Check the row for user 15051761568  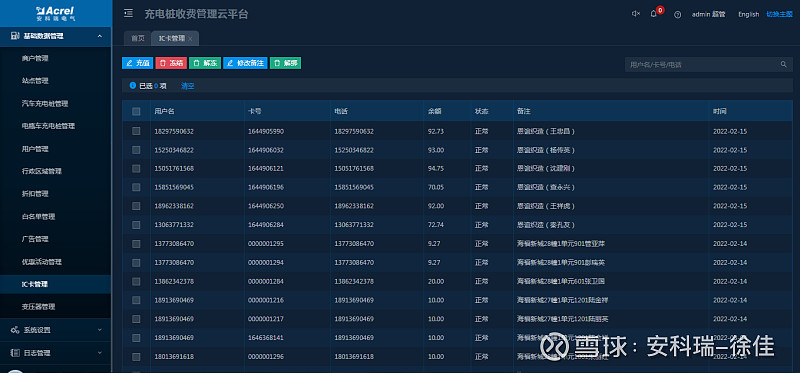tap(136, 168)
